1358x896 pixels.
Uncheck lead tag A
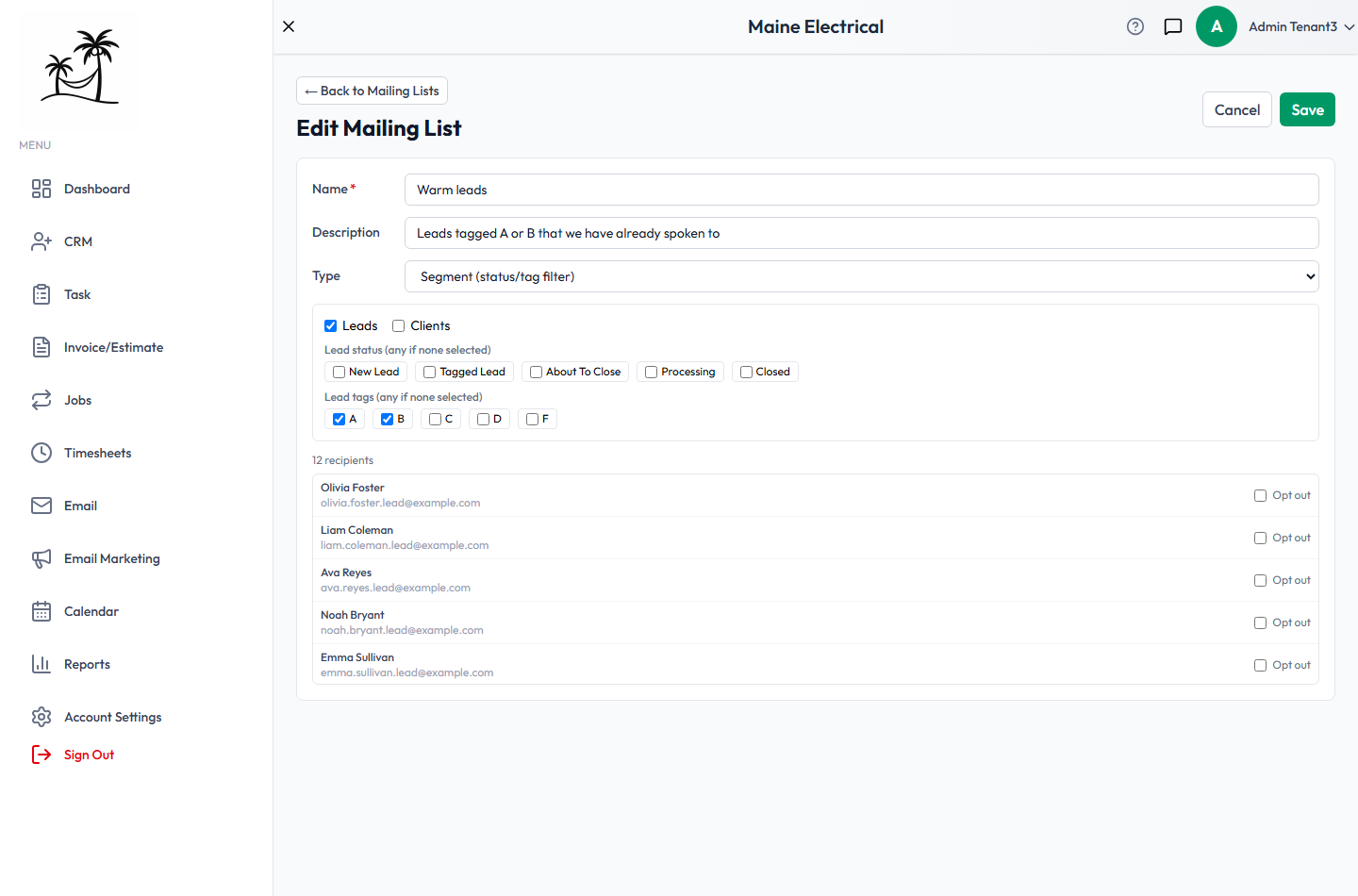pos(339,419)
